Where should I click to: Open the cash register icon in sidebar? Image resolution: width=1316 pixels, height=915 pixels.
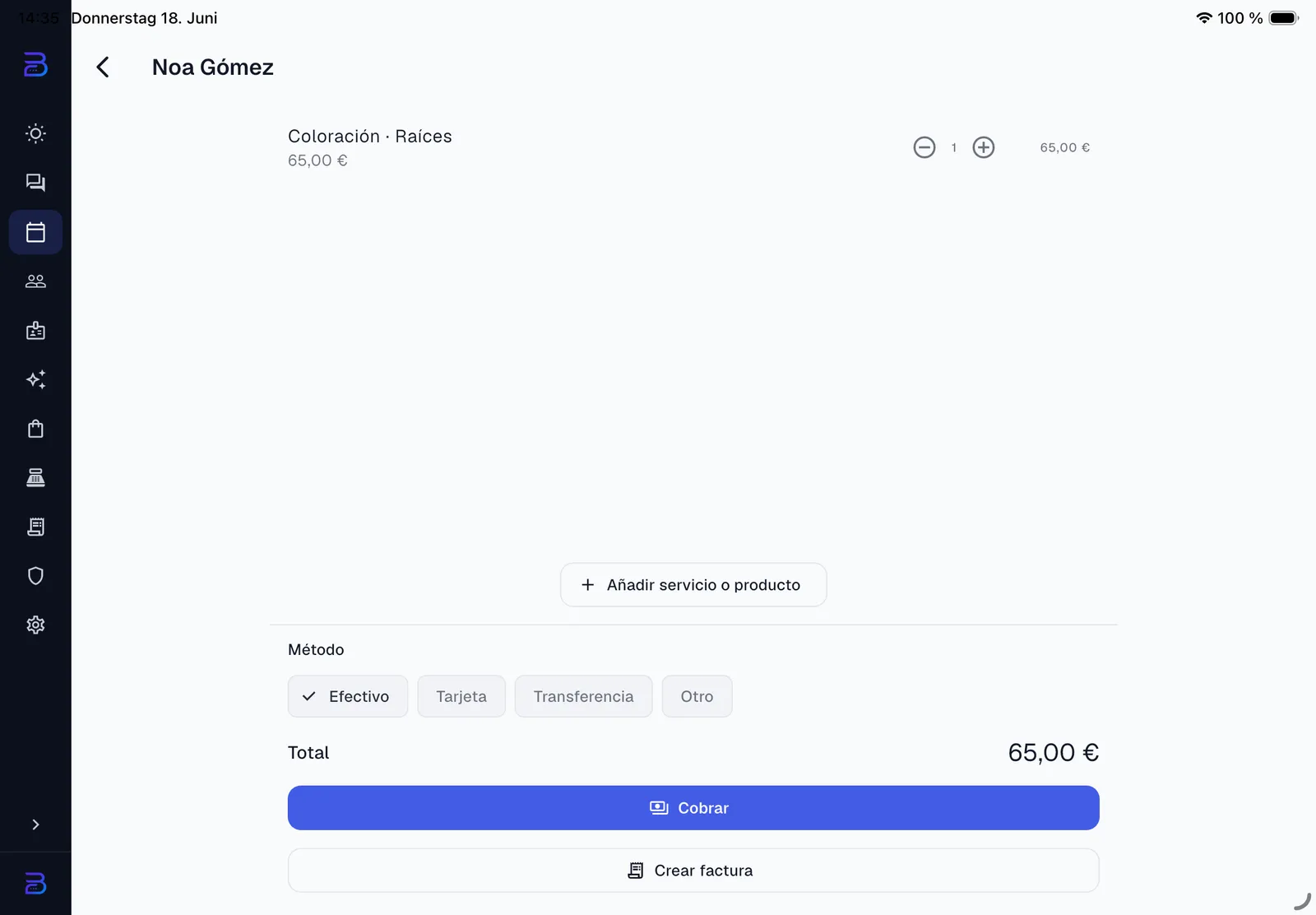(35, 478)
